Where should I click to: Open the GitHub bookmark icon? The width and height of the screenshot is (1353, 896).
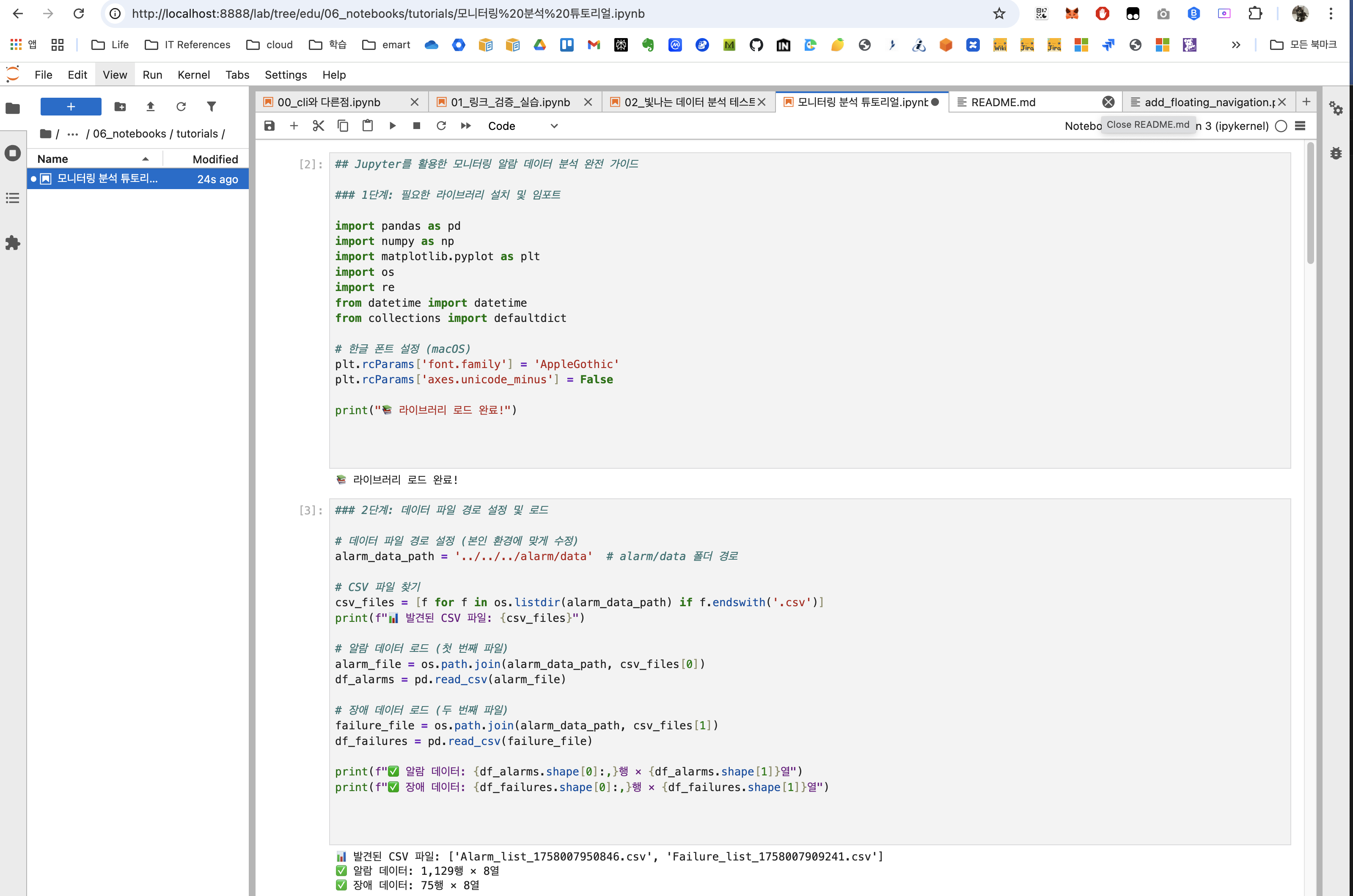756,44
